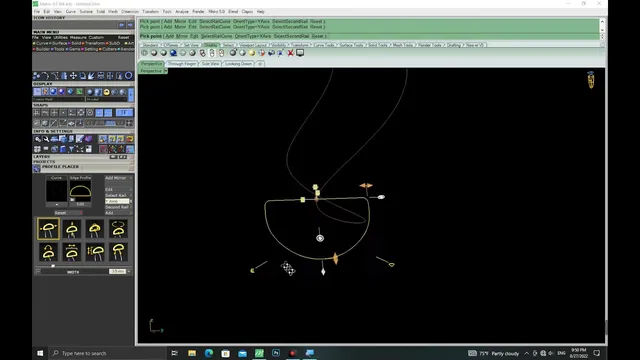Expand the dropdown below Curve thumbnail
Viewport: 640px width, 360px height.
click(56, 204)
